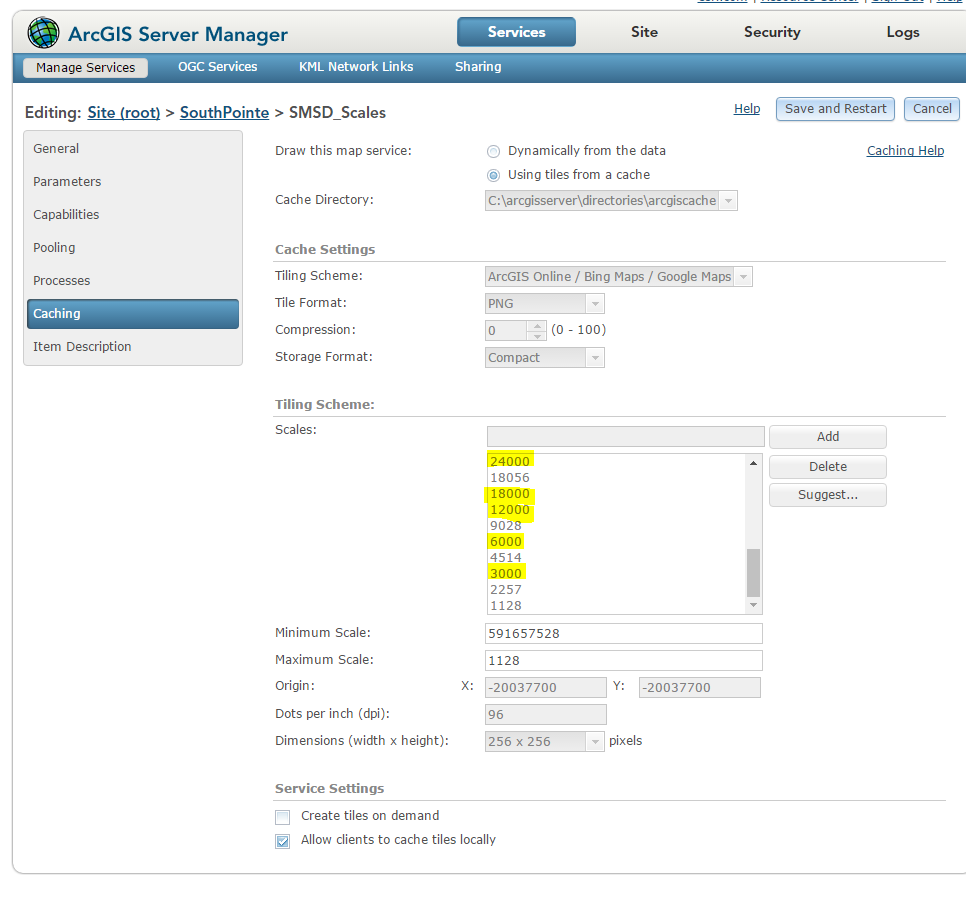This screenshot has height=902, width=966.
Task: Click the Delete scale button
Action: (x=827, y=467)
